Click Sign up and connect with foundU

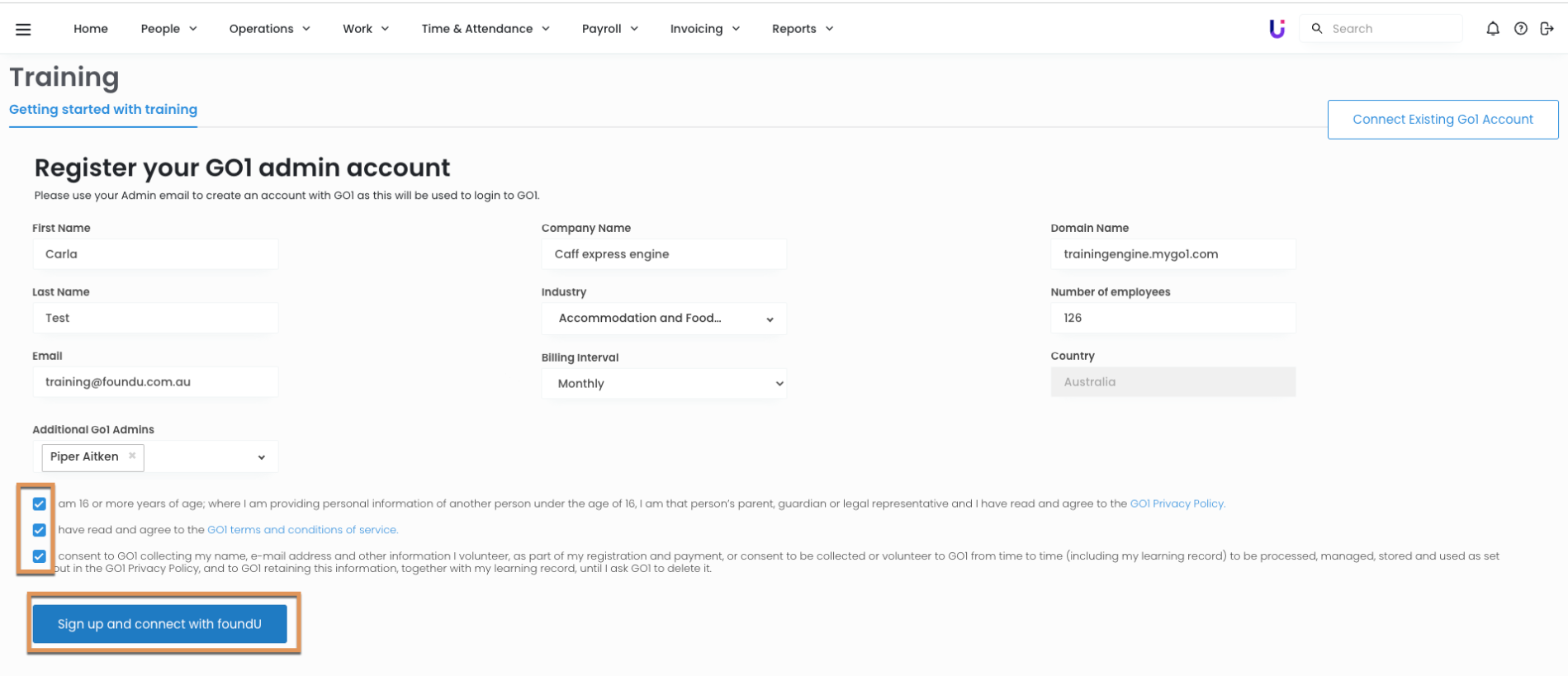click(x=159, y=624)
